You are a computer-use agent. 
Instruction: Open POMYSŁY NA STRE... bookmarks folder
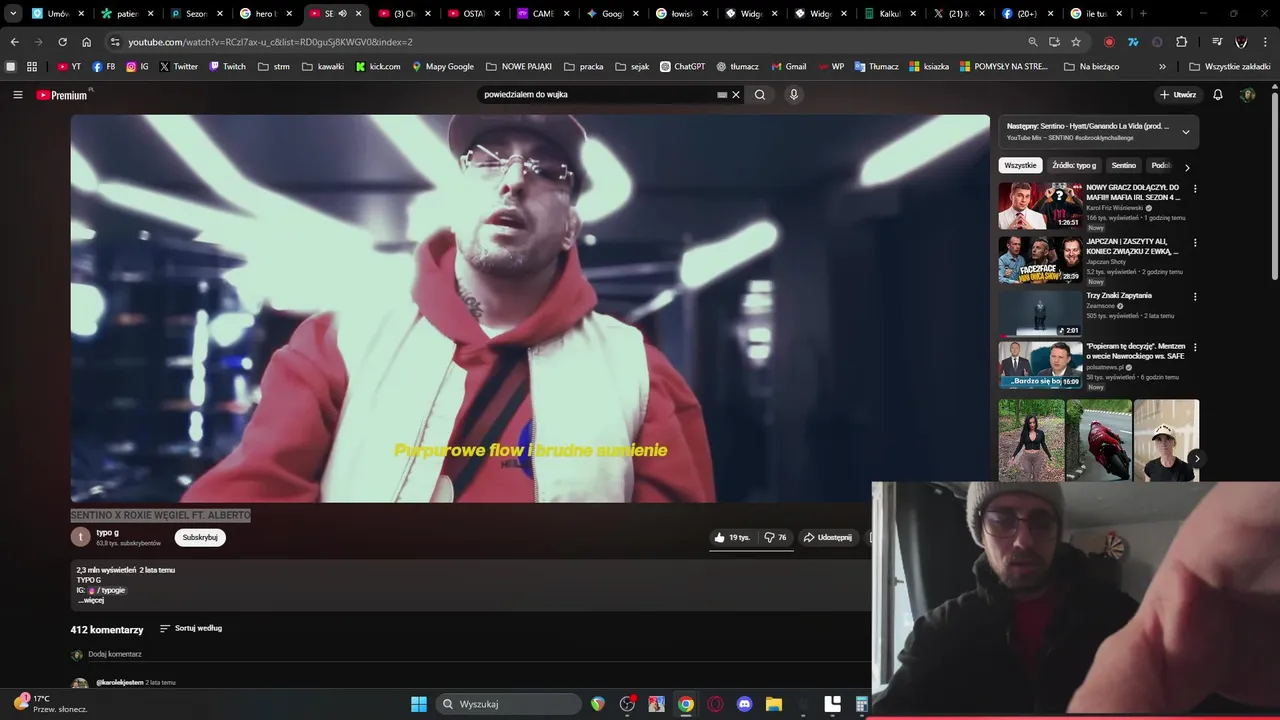tap(1003, 67)
